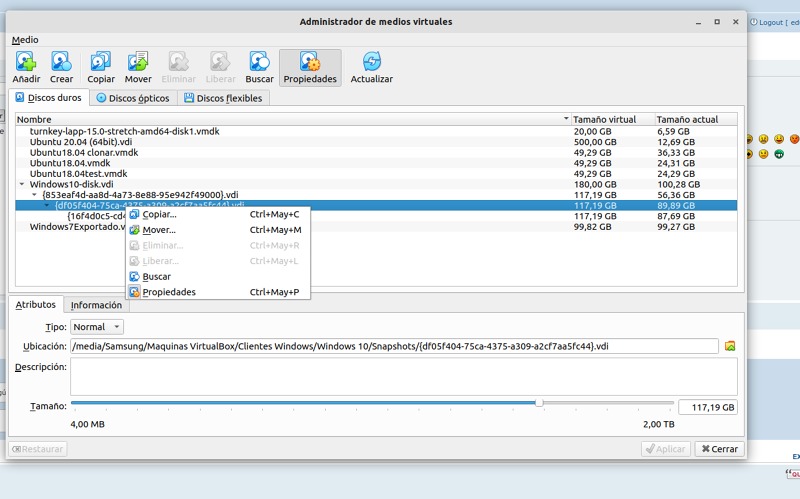Click the Buscar toolbar icon
The image size is (800, 499).
(x=259, y=63)
